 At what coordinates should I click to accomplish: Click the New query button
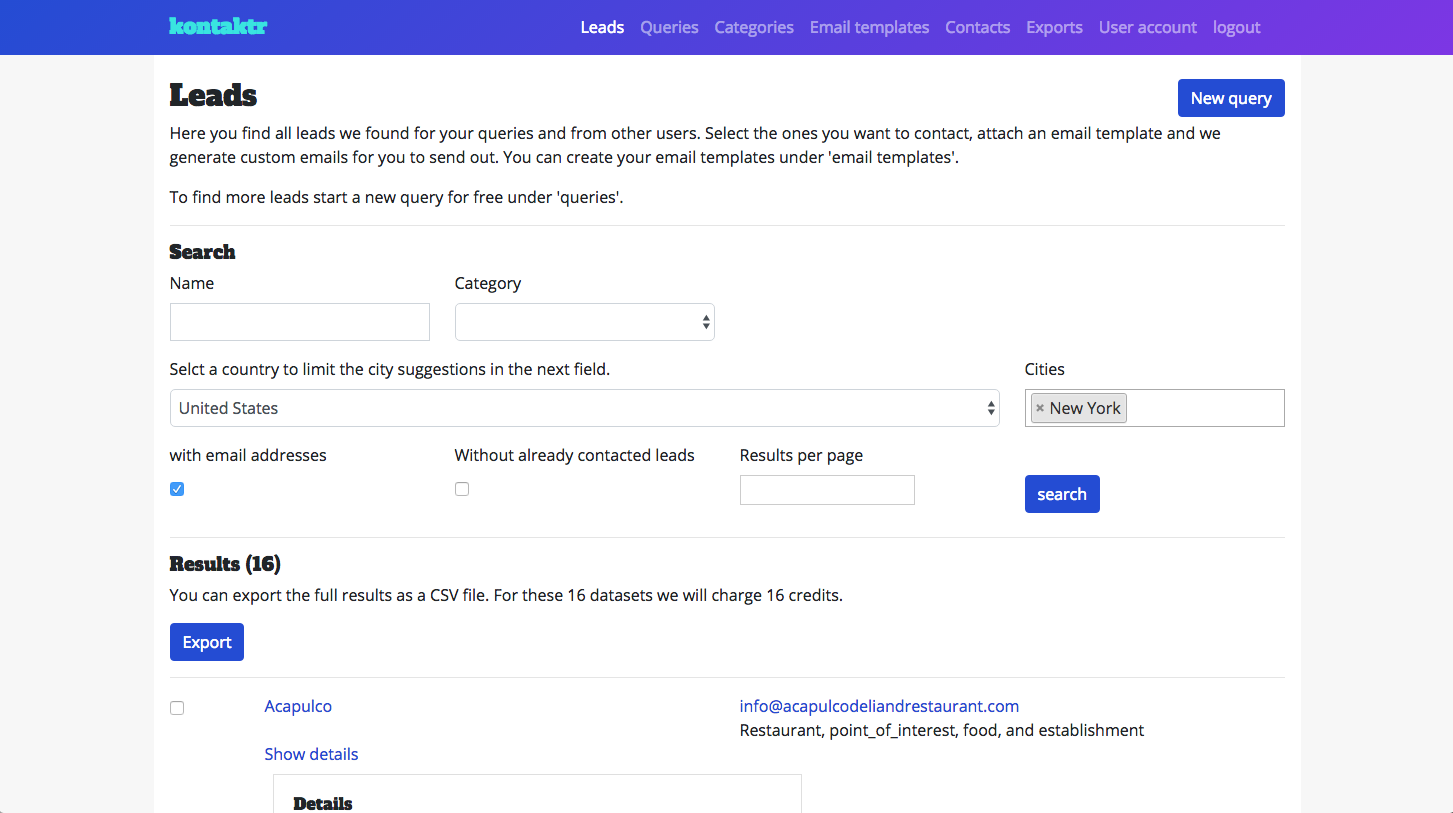(x=1231, y=98)
